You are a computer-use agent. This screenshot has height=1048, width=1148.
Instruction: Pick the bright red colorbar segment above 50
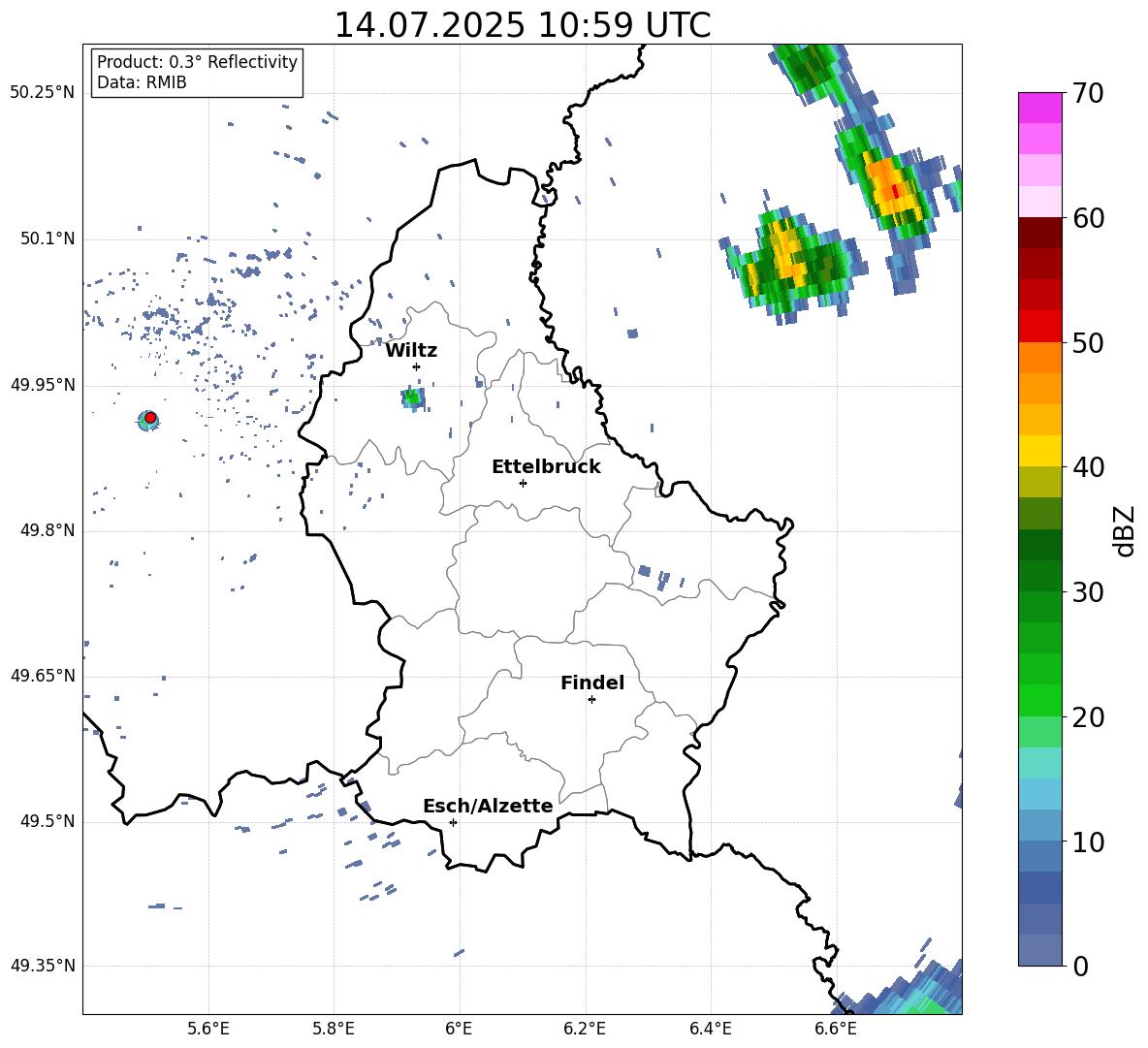(1040, 327)
